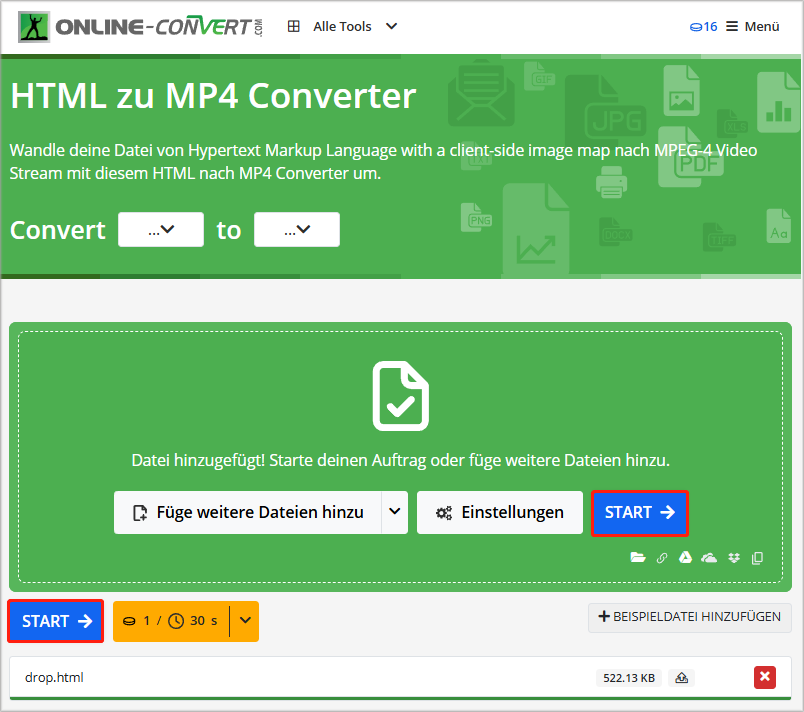Click the START button above the file list
This screenshot has width=804, height=712.
pos(56,621)
